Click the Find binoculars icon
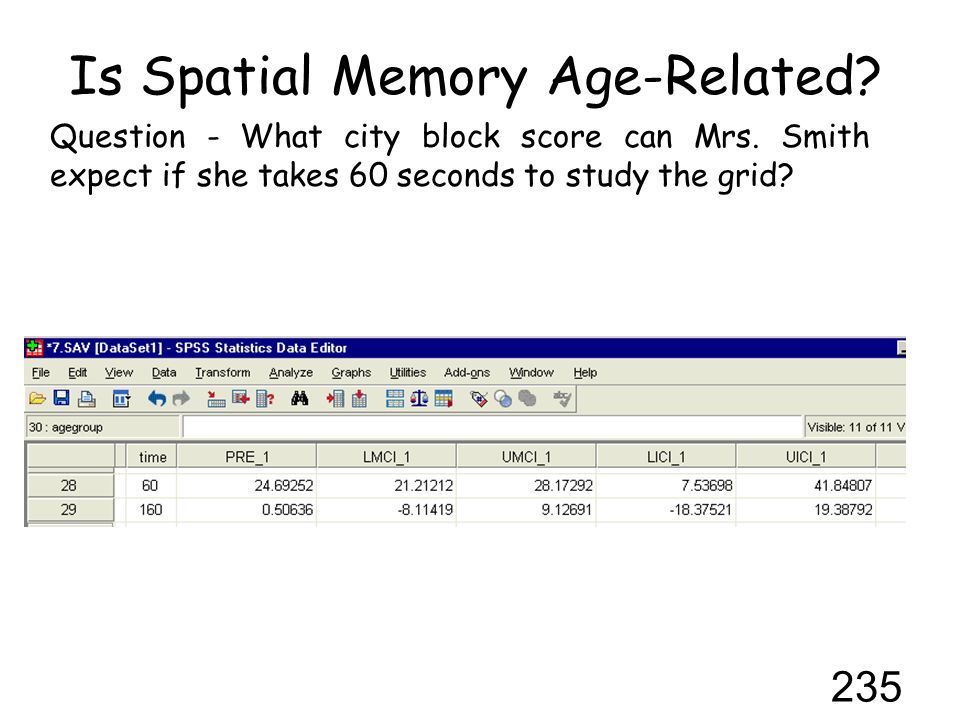 pyautogui.click(x=299, y=399)
